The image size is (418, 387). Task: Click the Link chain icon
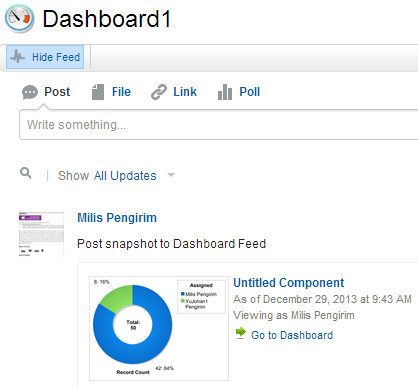click(x=159, y=92)
